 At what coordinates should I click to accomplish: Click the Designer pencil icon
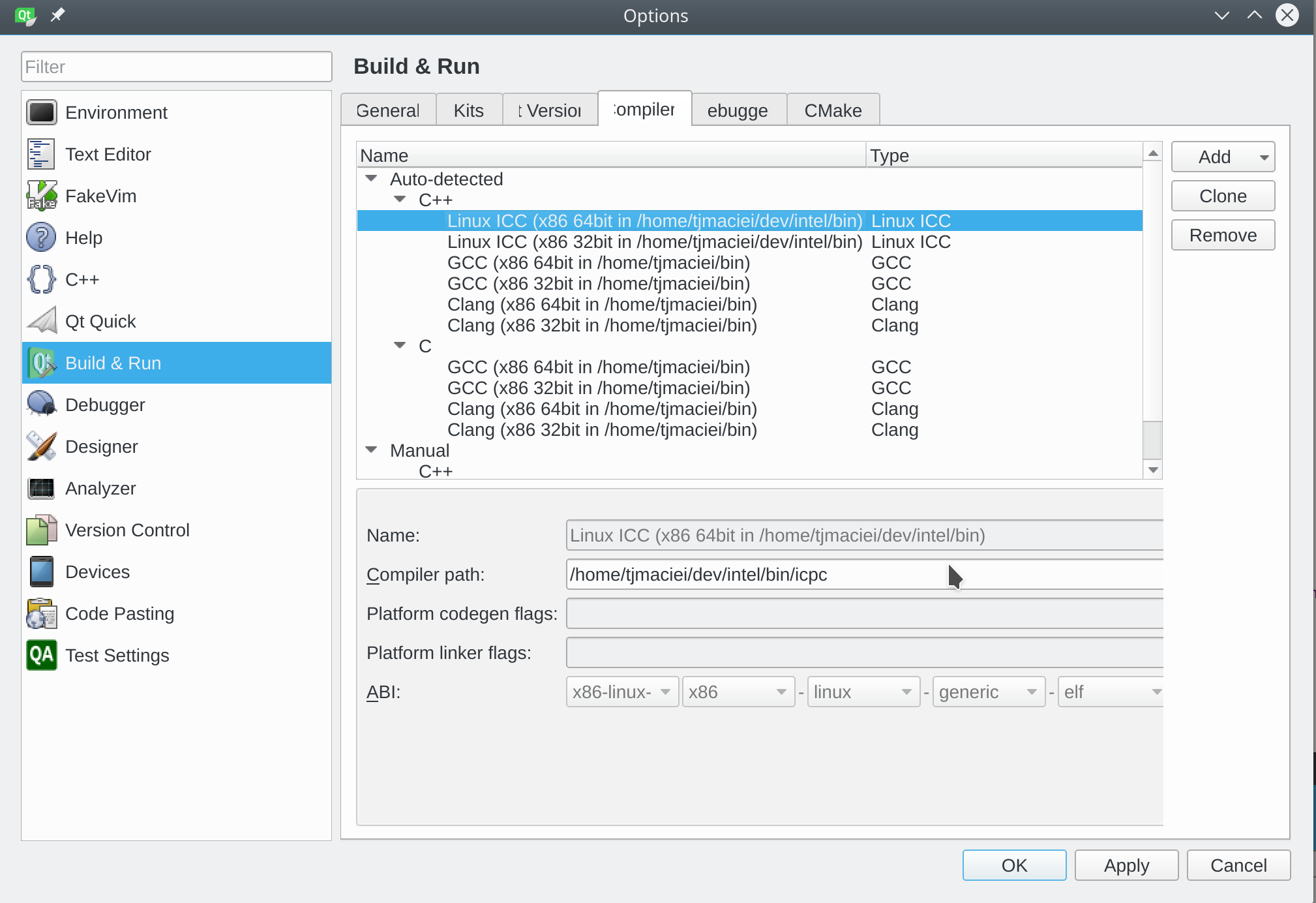(42, 446)
